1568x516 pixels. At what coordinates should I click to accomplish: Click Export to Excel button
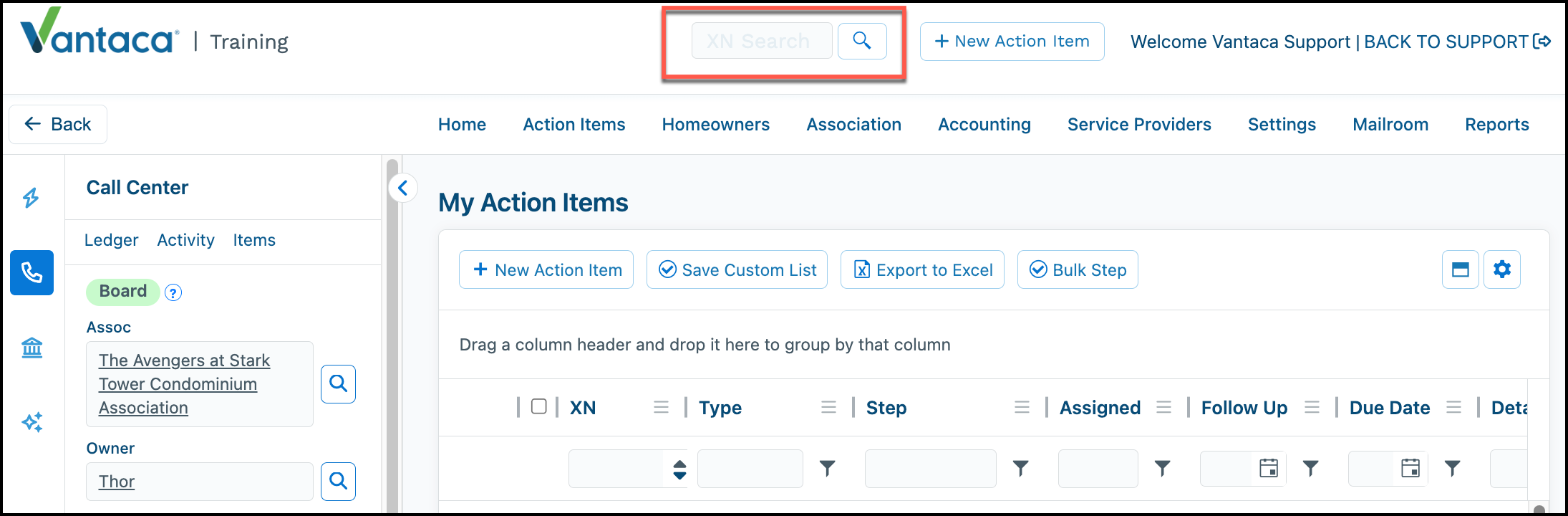point(922,269)
